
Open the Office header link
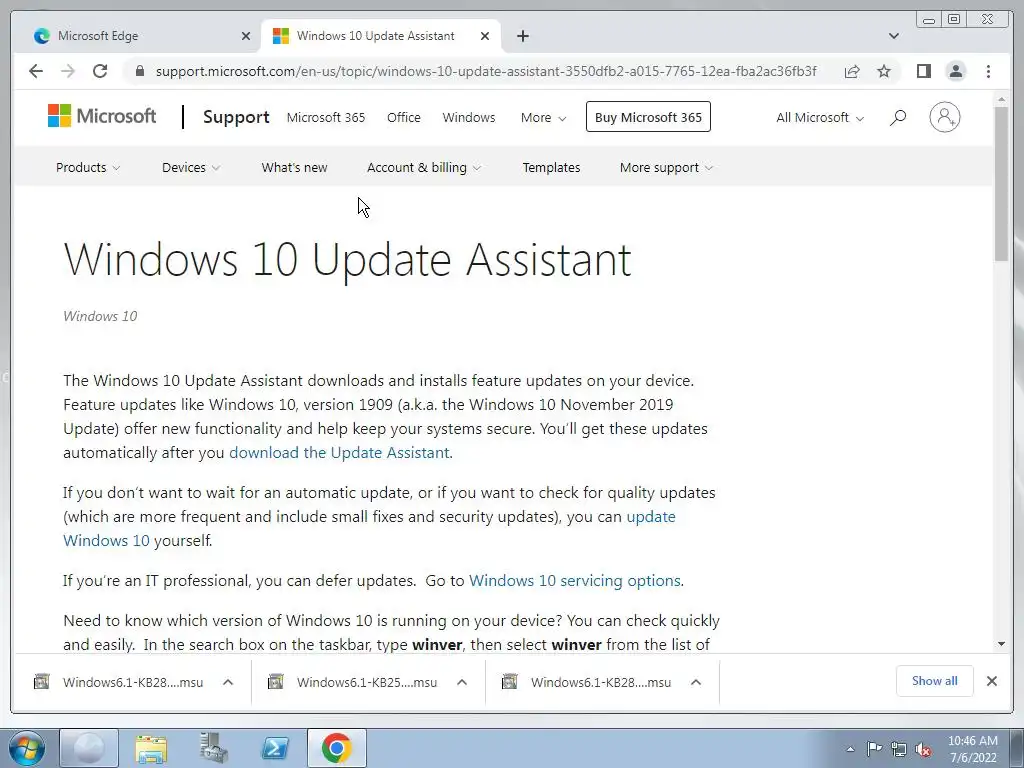coord(404,118)
